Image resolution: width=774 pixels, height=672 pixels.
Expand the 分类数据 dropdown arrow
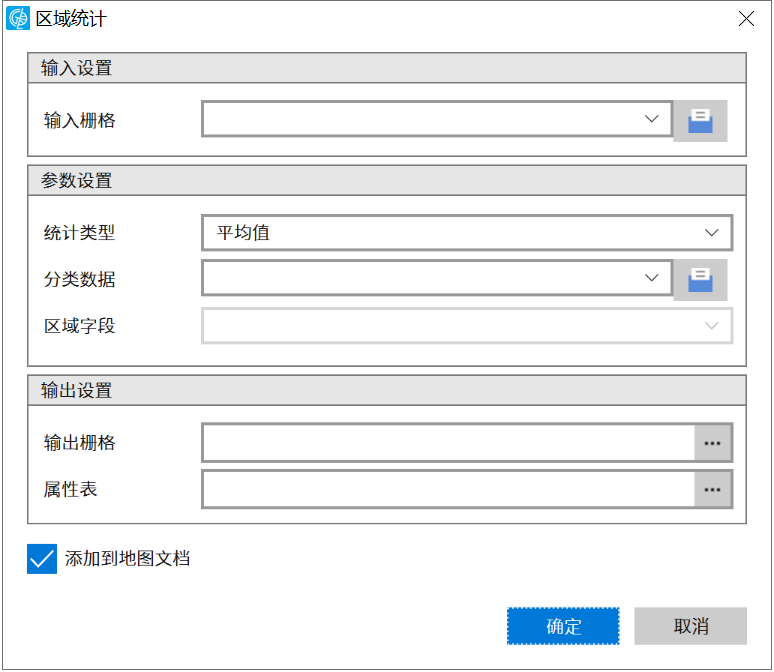652,278
